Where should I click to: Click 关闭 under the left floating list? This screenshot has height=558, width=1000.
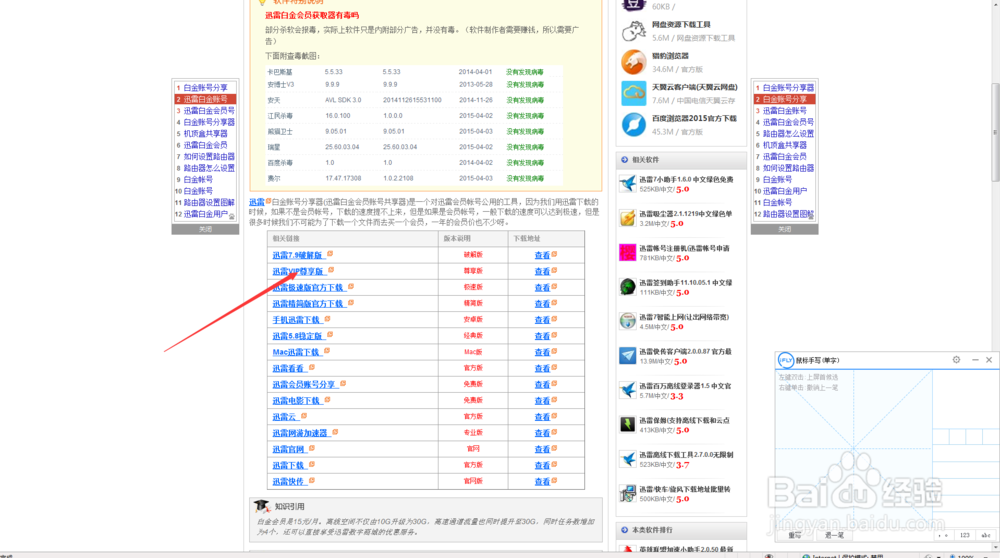pos(205,229)
